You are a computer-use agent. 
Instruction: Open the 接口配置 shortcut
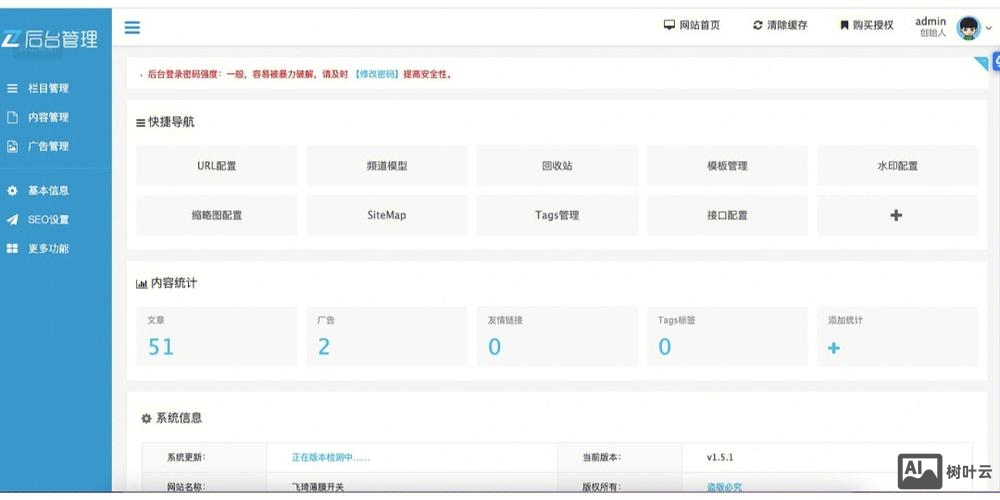(728, 216)
